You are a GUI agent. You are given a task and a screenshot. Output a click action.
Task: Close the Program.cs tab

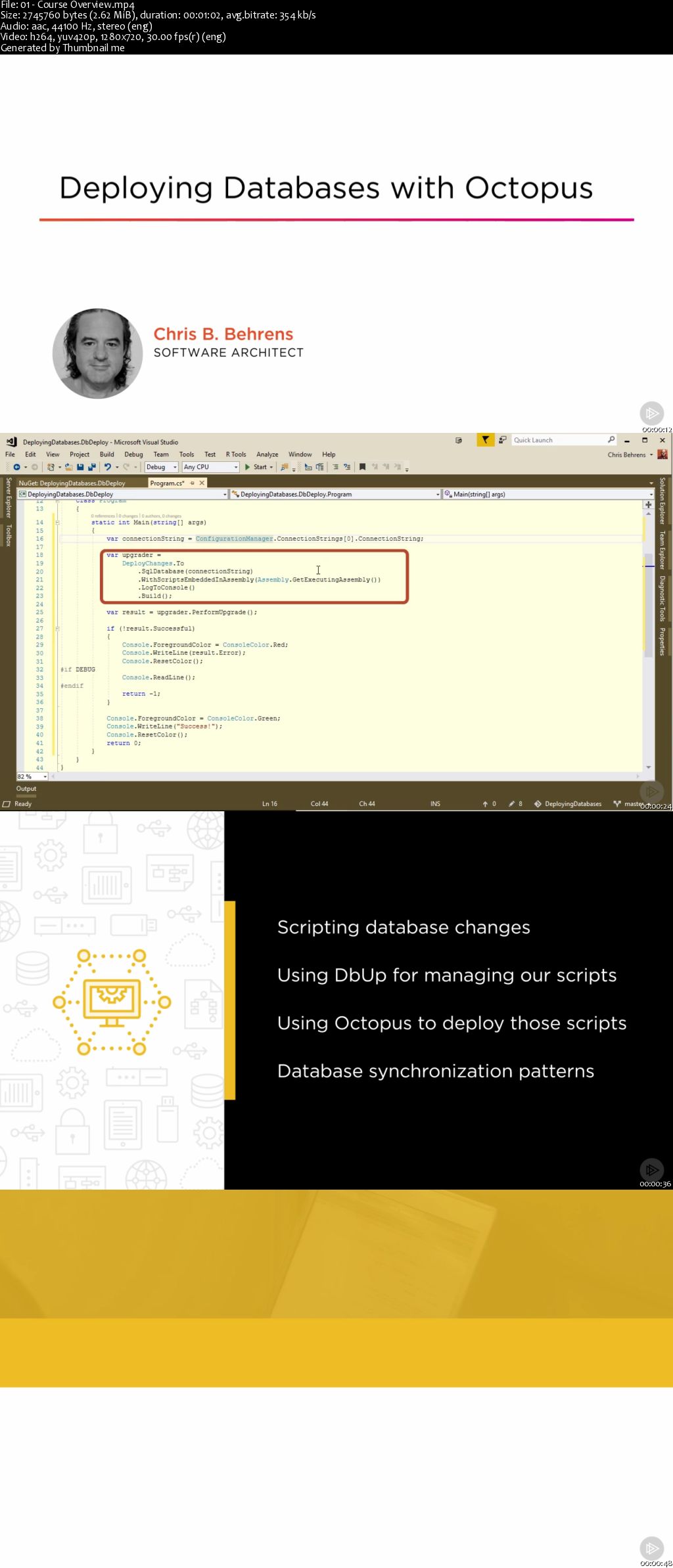tap(202, 483)
